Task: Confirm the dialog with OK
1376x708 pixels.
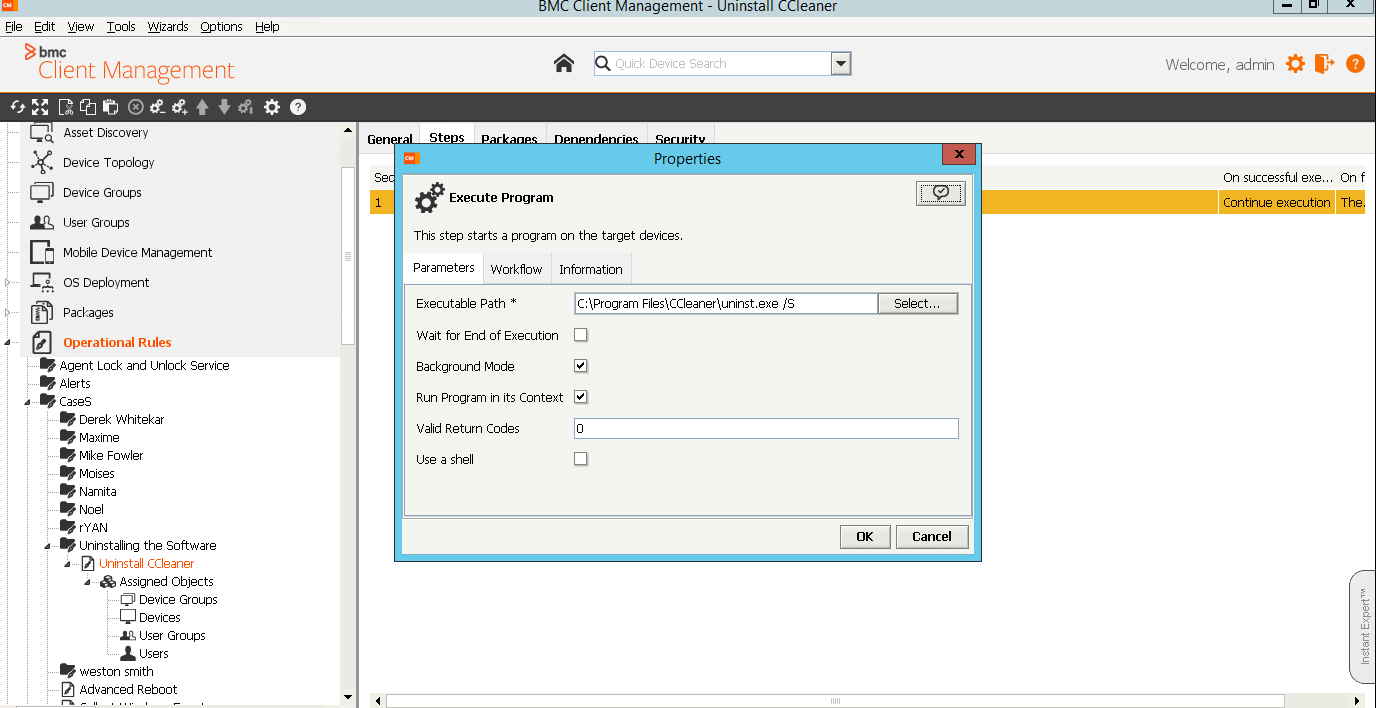Action: pyautogui.click(x=865, y=537)
